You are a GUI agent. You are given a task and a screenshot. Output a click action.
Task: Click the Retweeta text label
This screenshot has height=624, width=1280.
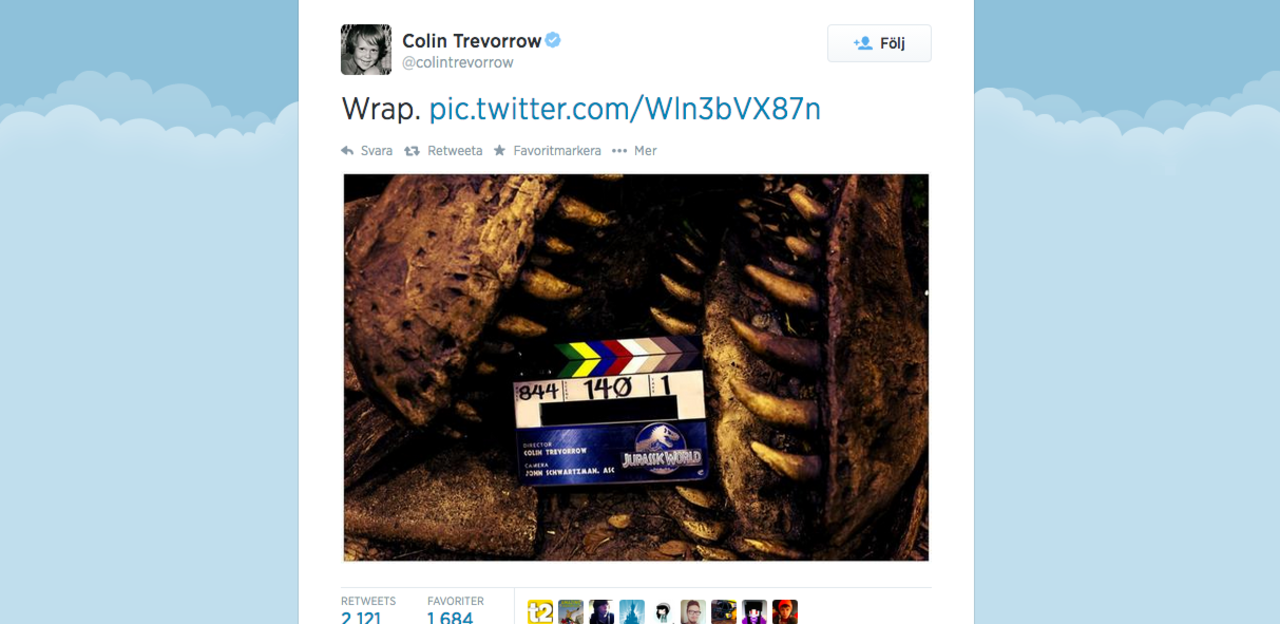click(455, 151)
